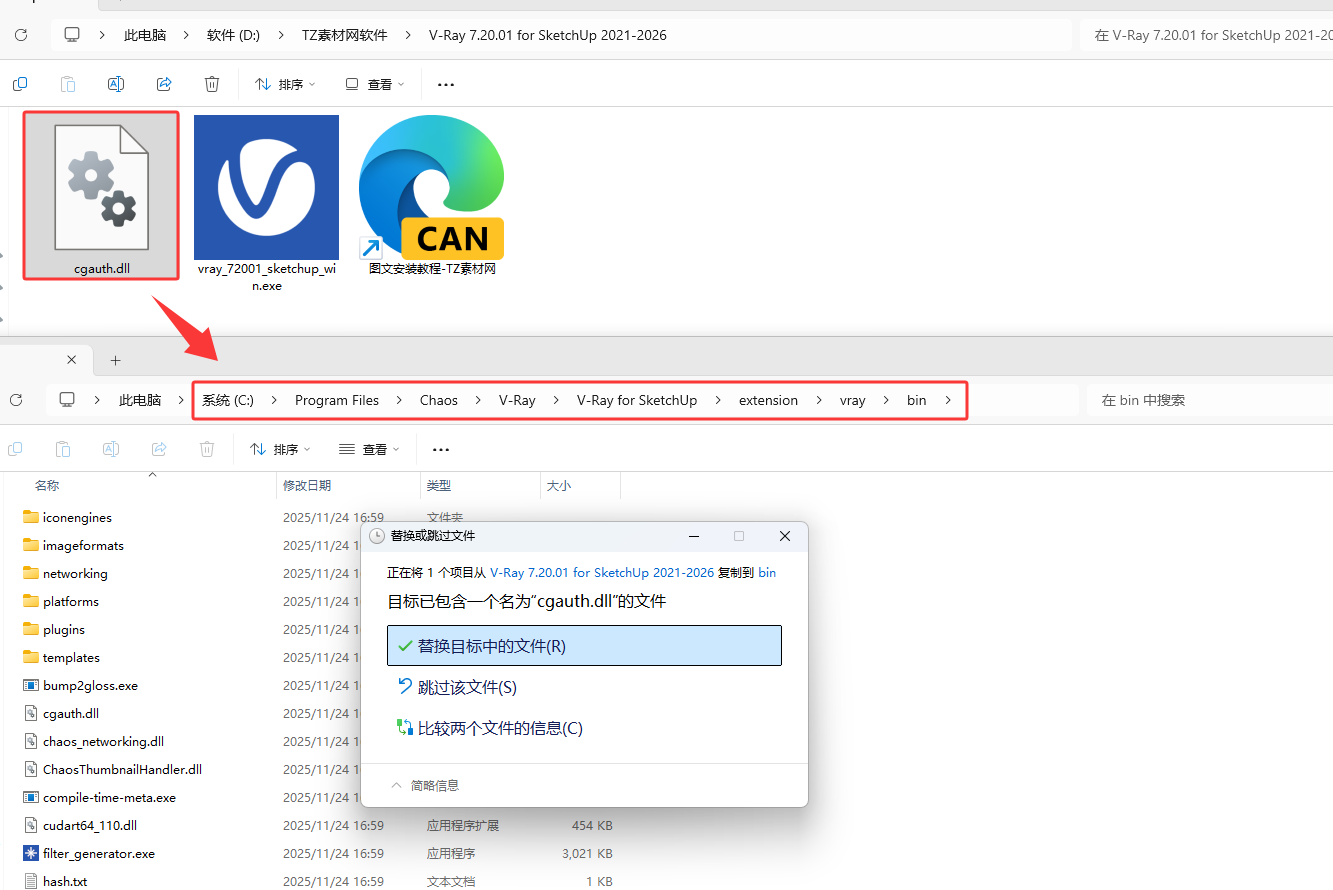Expand the chevron after Program Files in the breadcrumb
The height and width of the screenshot is (890, 1333).
[399, 400]
